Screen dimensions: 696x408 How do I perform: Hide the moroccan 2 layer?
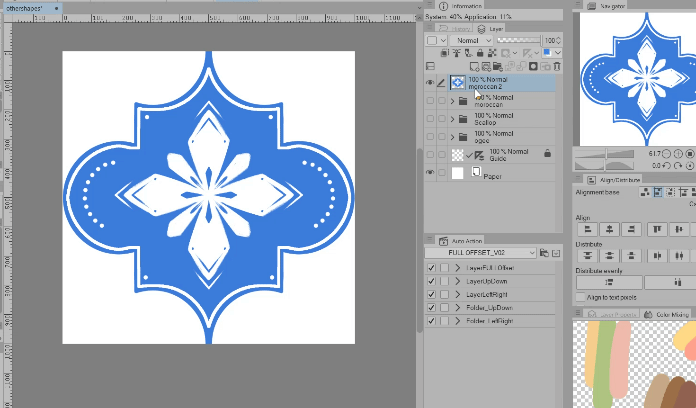[x=430, y=83]
